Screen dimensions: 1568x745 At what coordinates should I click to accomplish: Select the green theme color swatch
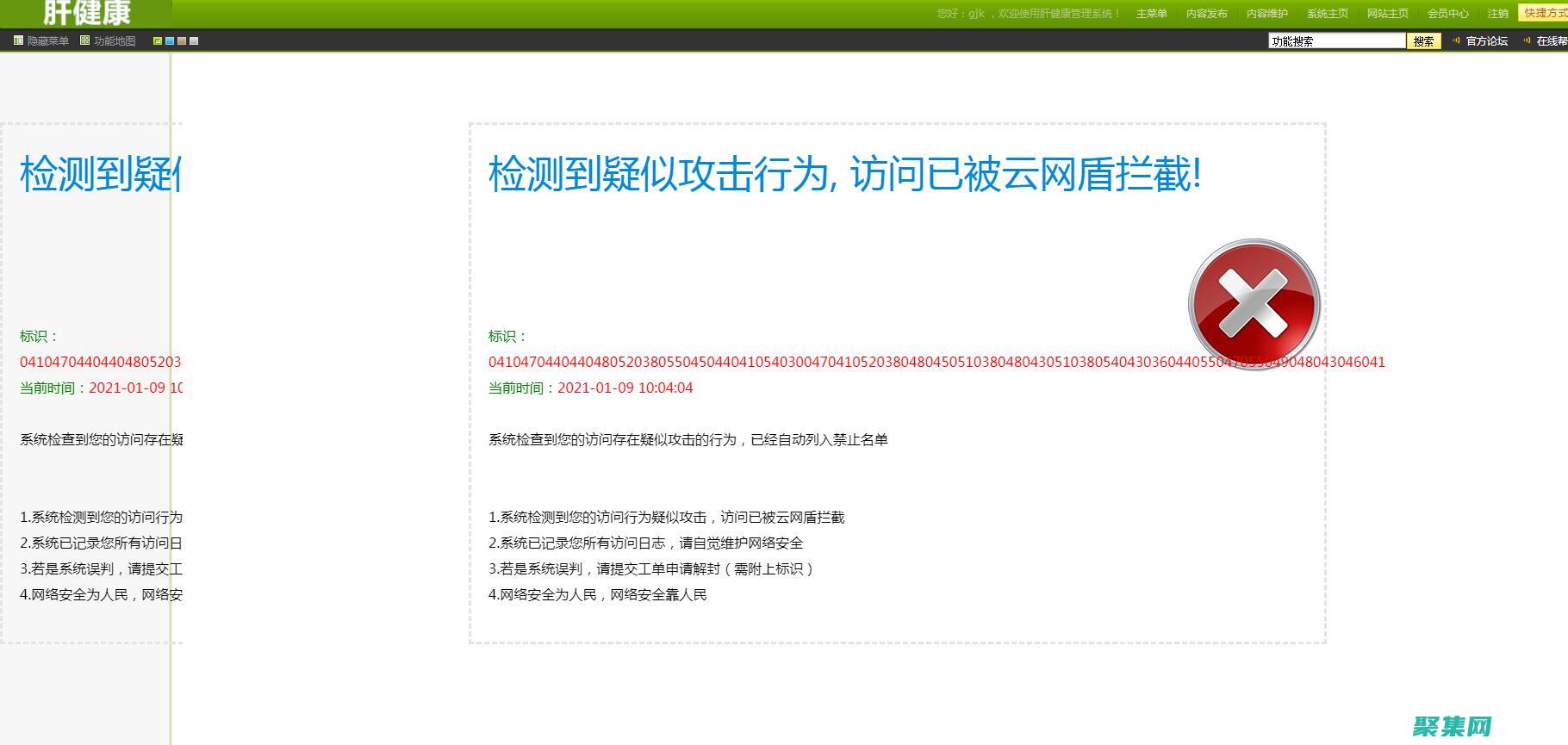point(158,40)
